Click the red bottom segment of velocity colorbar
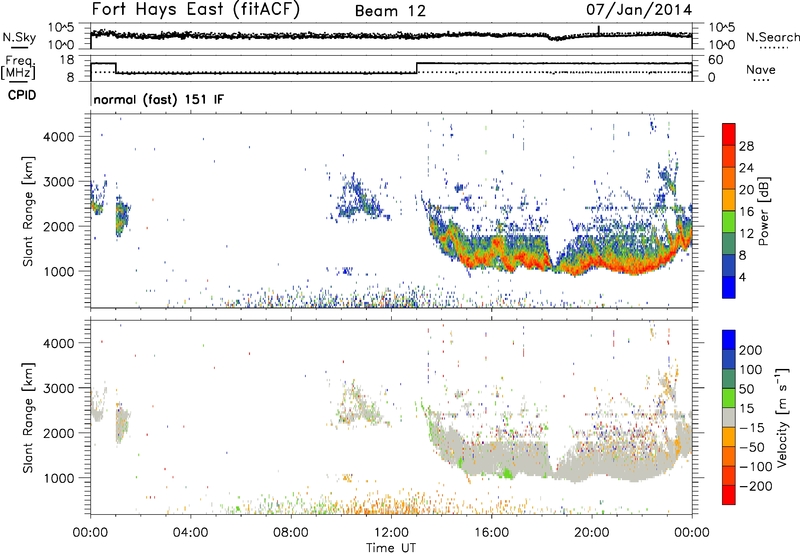The image size is (800, 554). [x=729, y=495]
